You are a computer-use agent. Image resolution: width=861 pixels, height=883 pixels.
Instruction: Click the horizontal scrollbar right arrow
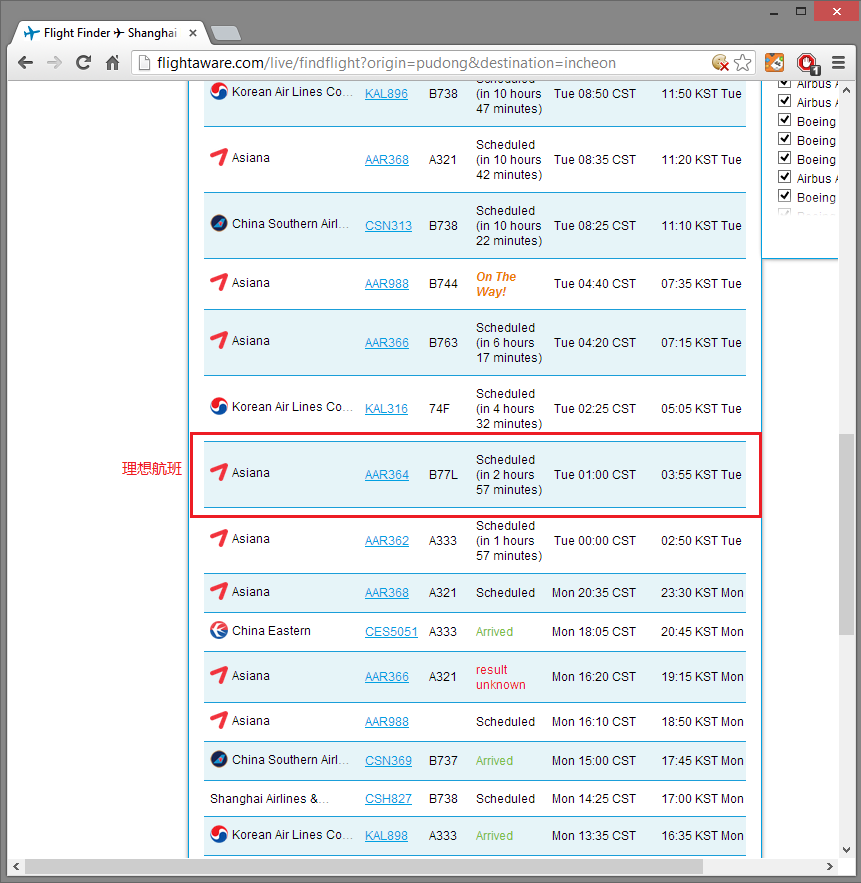tap(829, 866)
